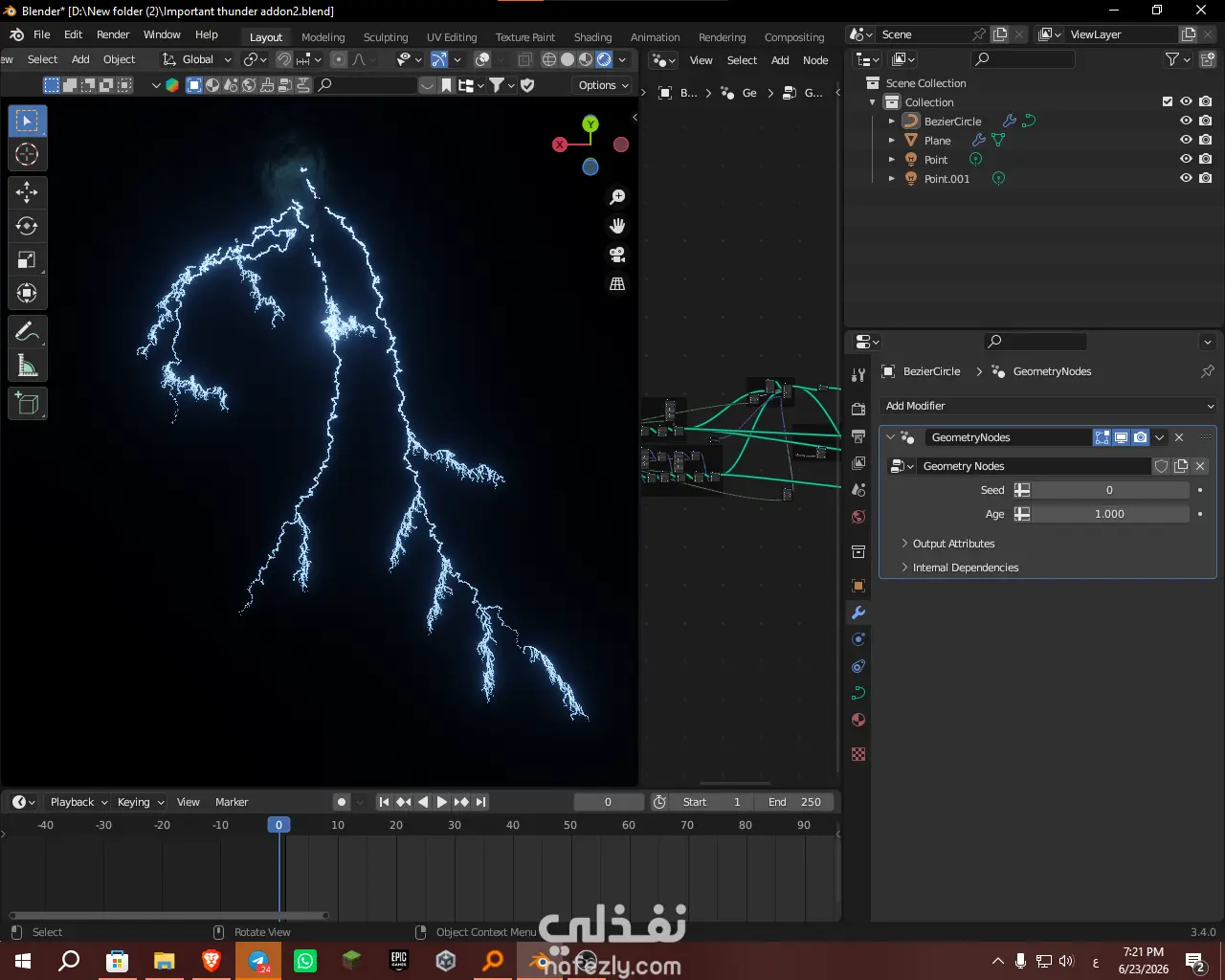1225x980 pixels.
Task: Open the Render properties tab
Action: [x=858, y=410]
